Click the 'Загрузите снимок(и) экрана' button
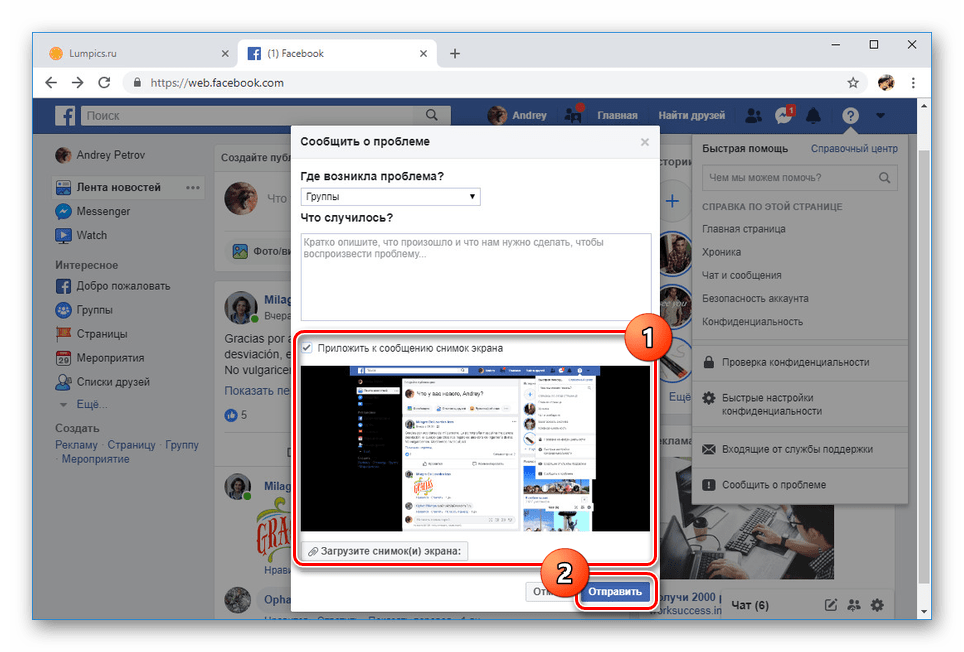Image resolution: width=964 pixels, height=652 pixels. [385, 551]
